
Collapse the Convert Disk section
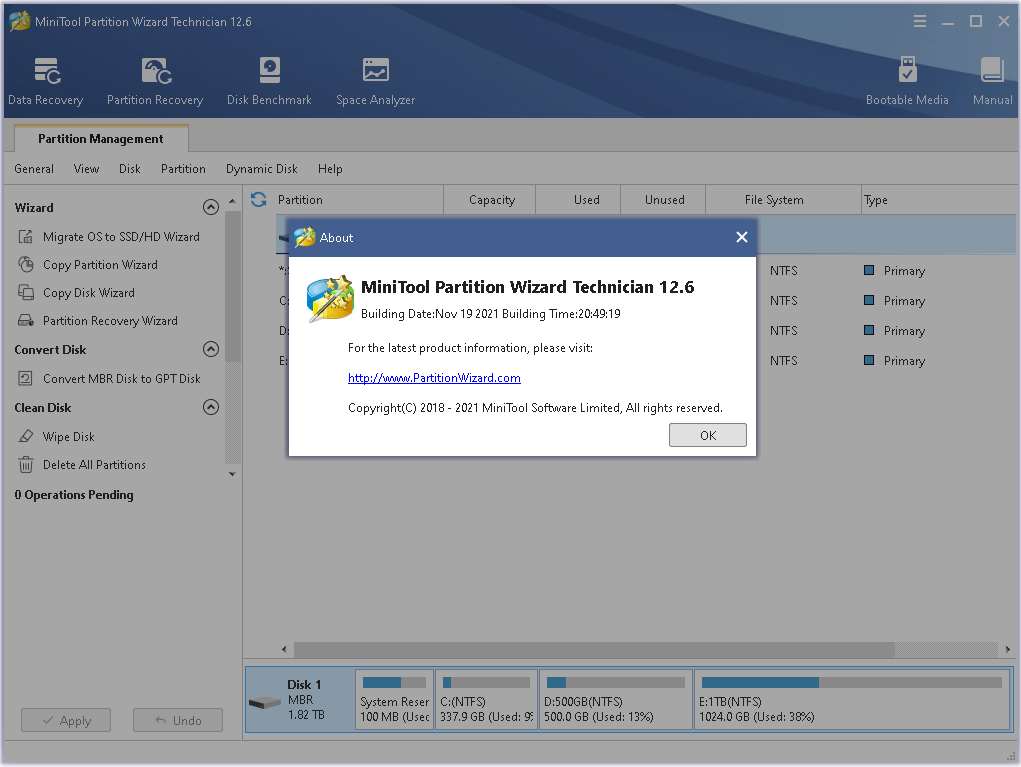tap(210, 350)
